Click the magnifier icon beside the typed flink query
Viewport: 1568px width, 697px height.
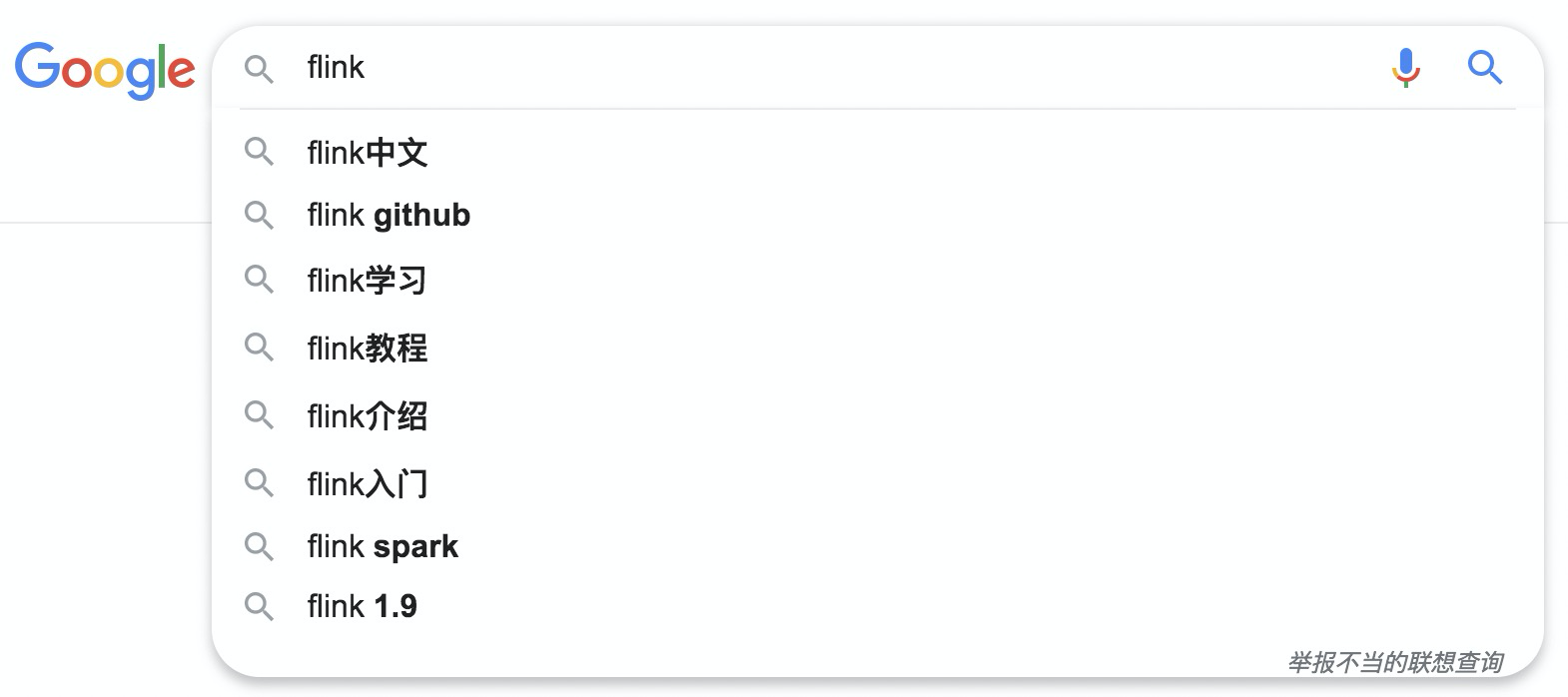click(x=259, y=69)
